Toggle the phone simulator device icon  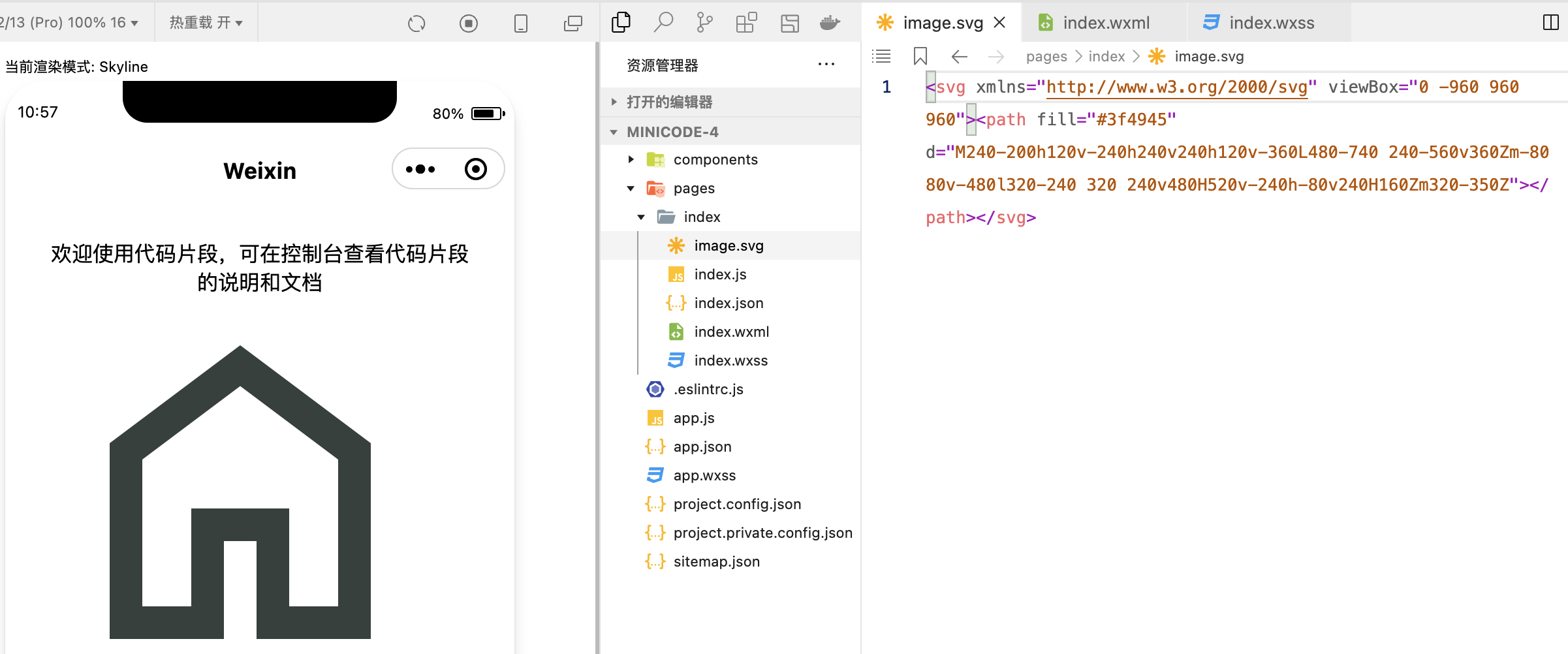(521, 23)
